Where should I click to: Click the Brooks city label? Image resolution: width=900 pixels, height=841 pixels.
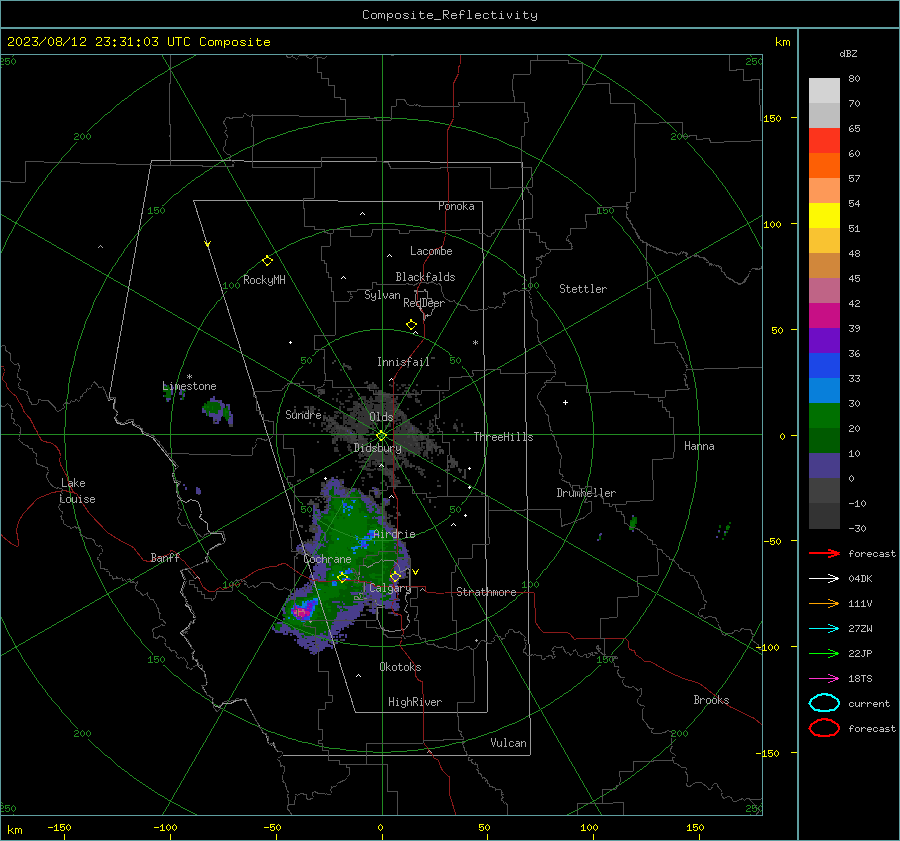click(x=711, y=700)
